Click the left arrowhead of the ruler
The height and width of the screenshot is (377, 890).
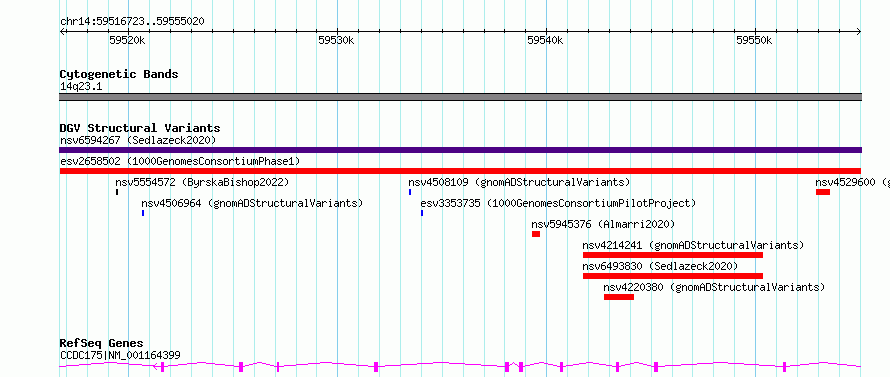[62, 32]
